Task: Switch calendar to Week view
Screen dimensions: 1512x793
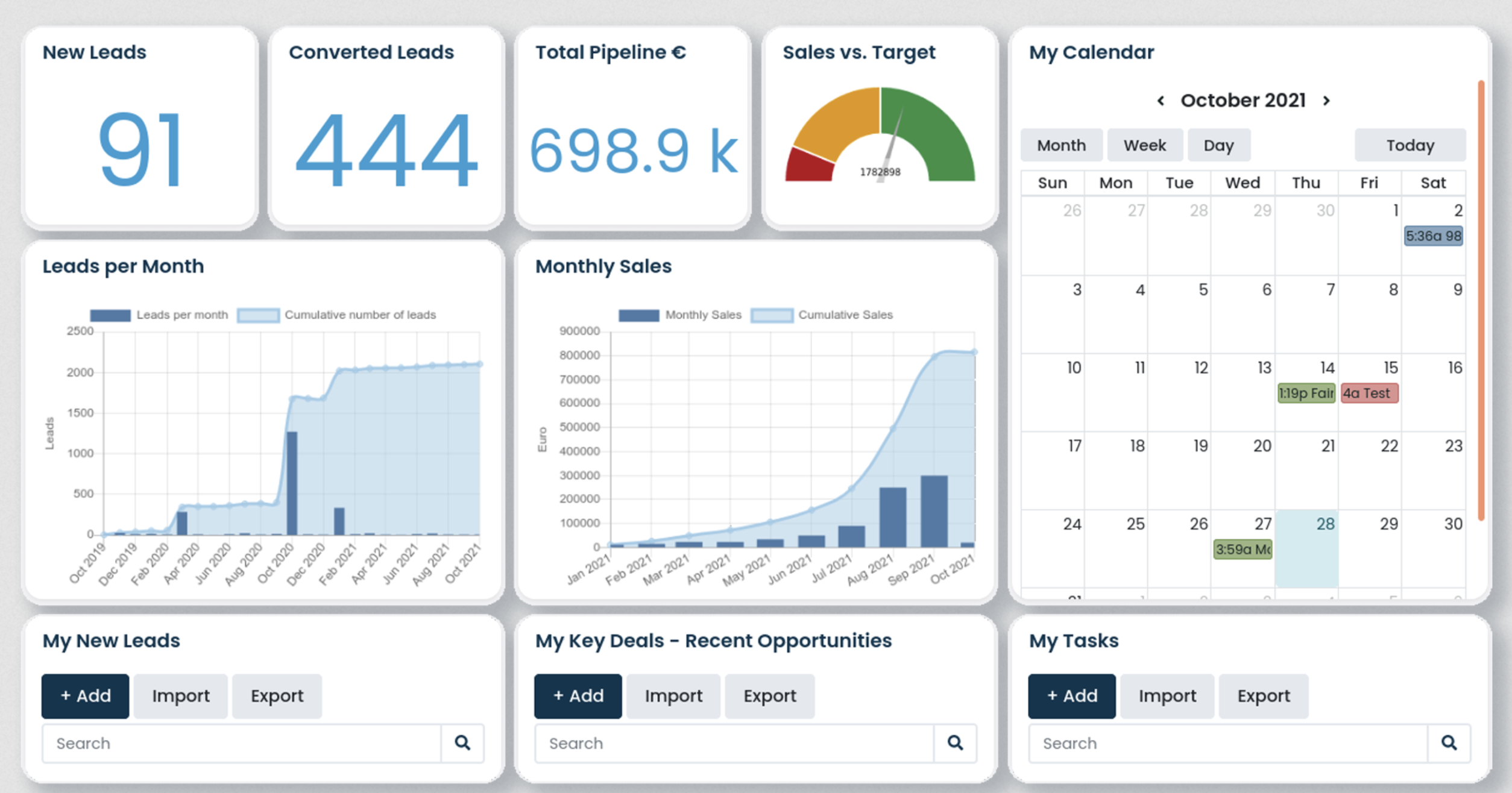Action: [1145, 145]
